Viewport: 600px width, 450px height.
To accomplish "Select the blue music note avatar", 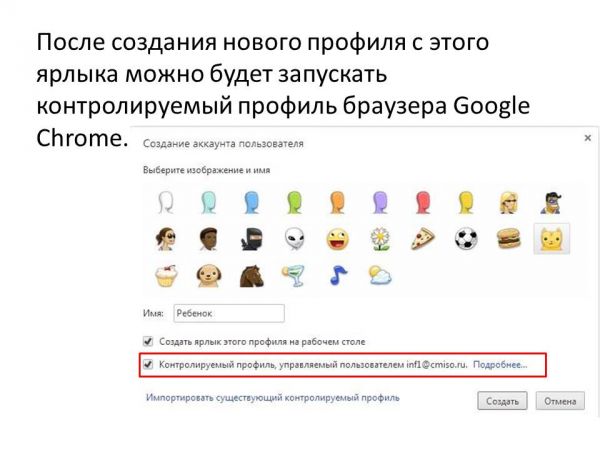I will (338, 276).
